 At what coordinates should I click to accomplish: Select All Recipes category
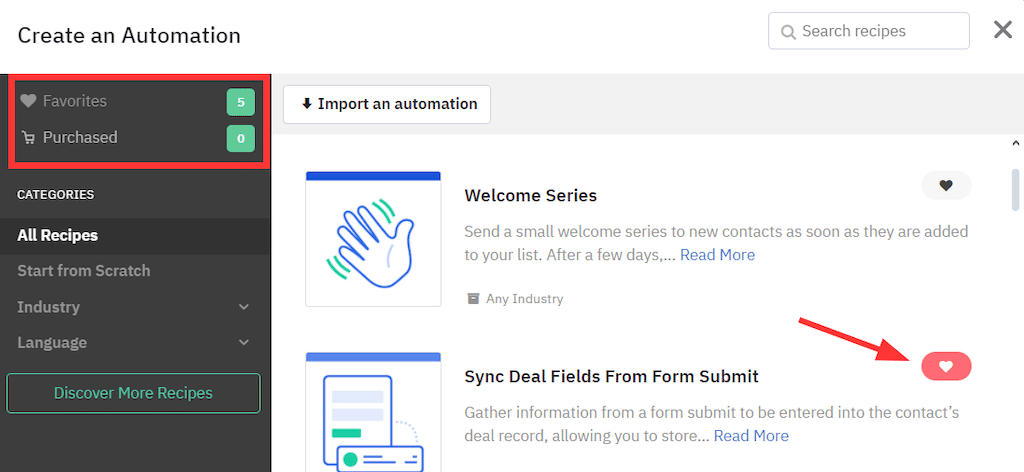pos(58,236)
